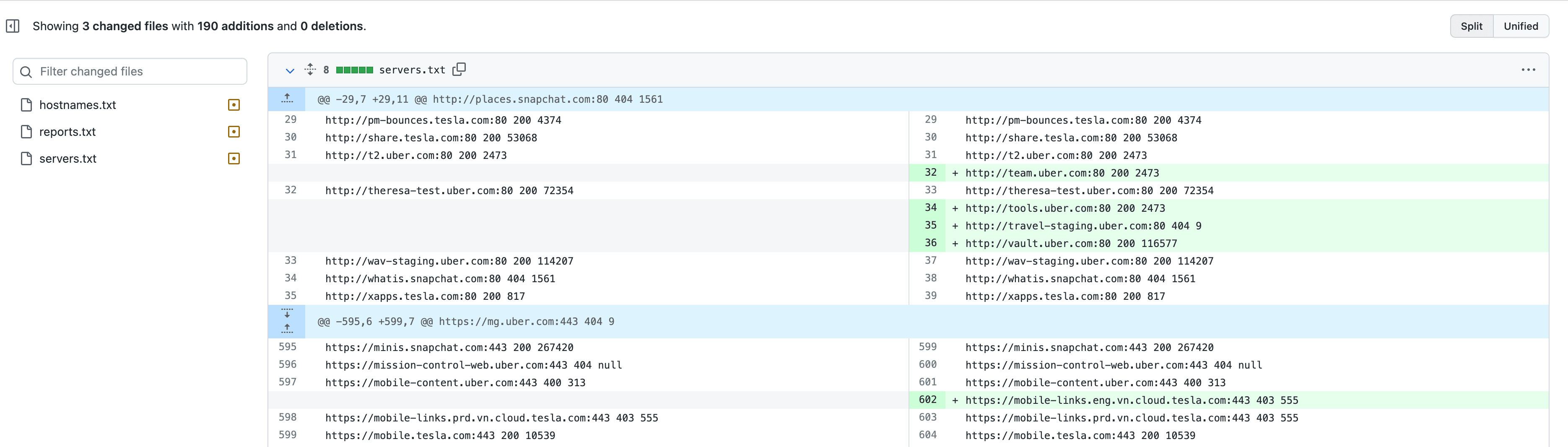Screen dimensions: 1568x447
Task: Click left-side mission-control-web.uber.com line
Action: tap(474, 365)
